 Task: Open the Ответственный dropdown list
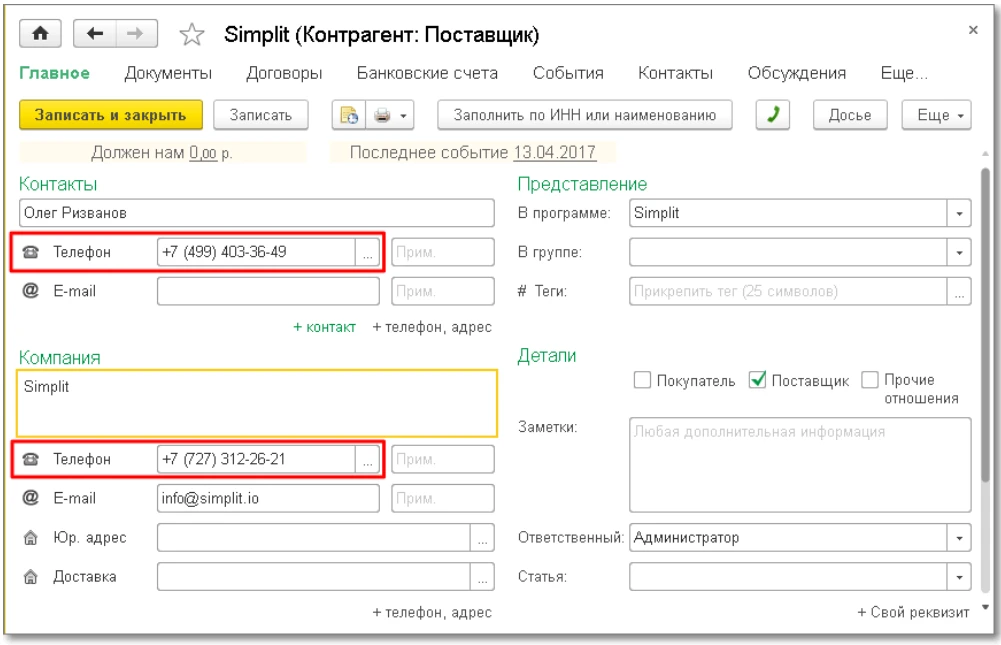[960, 539]
